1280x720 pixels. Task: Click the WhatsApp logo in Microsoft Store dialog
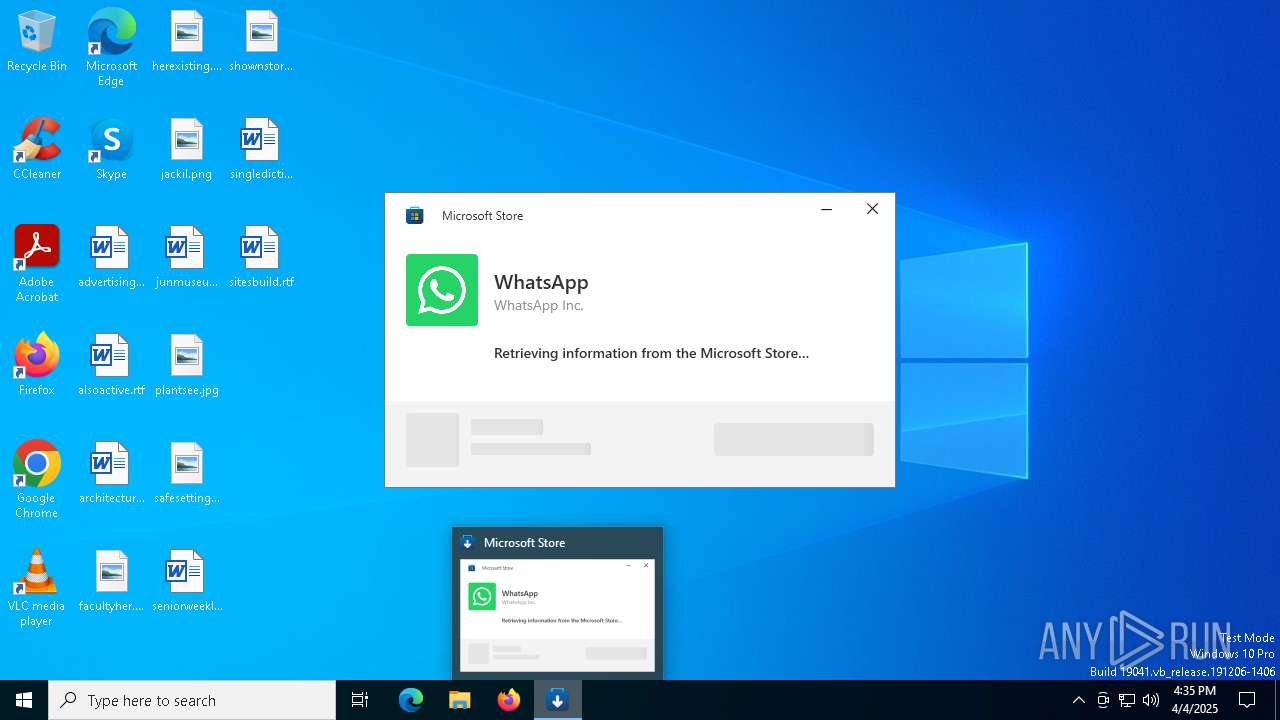[442, 290]
